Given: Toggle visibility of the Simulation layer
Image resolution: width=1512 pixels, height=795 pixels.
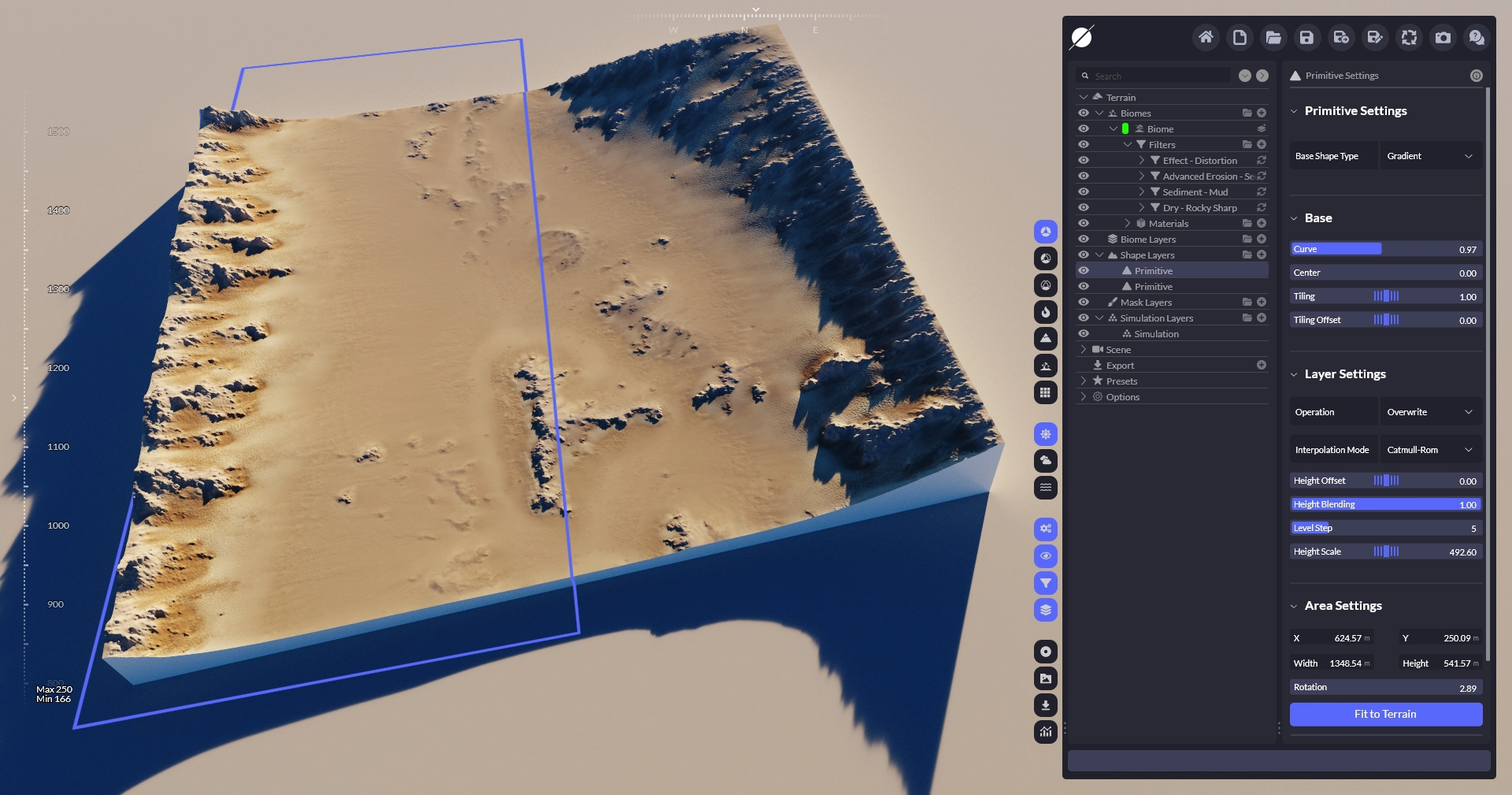Looking at the screenshot, I should pyautogui.click(x=1084, y=334).
